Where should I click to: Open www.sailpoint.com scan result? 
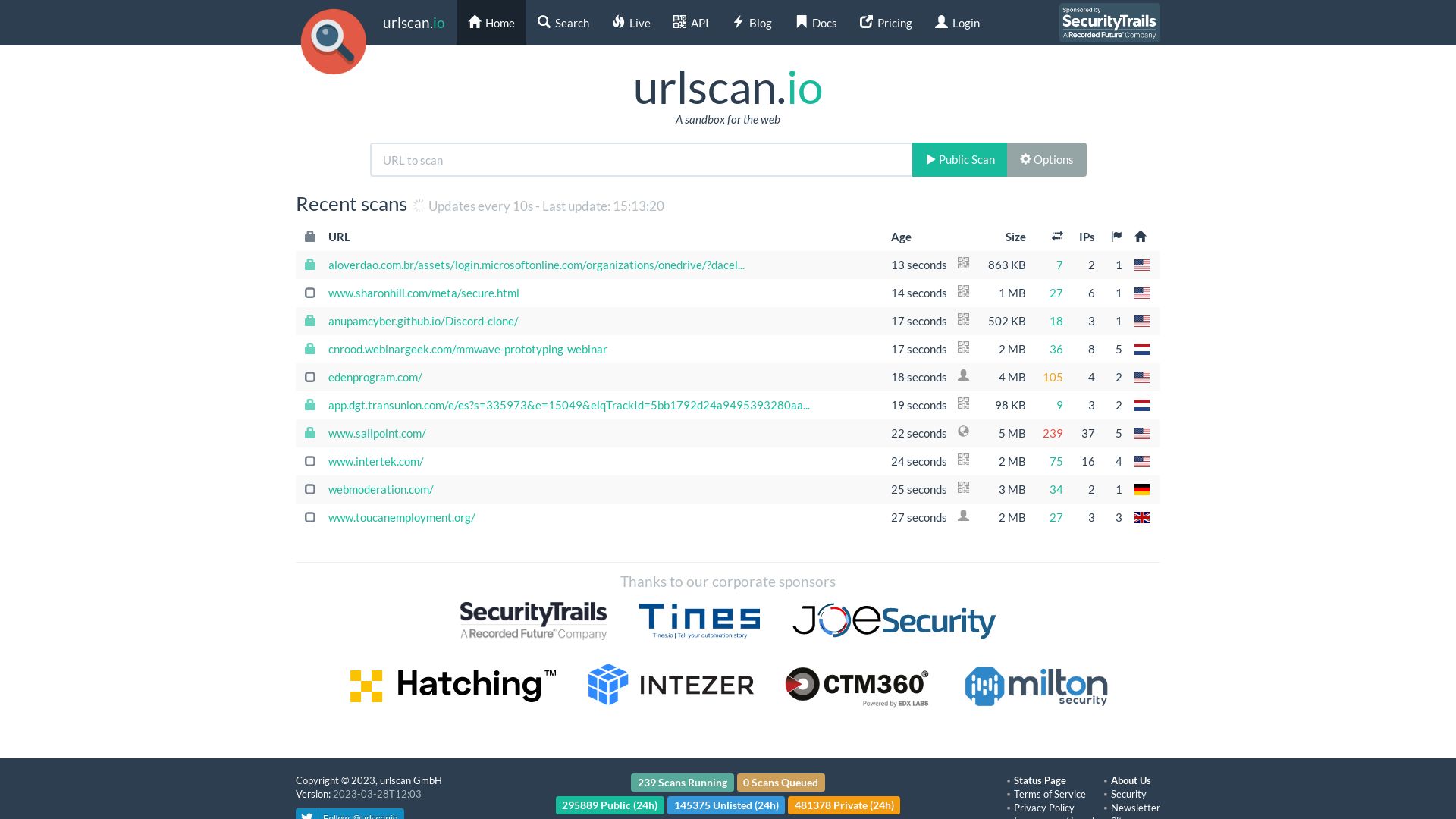point(377,433)
